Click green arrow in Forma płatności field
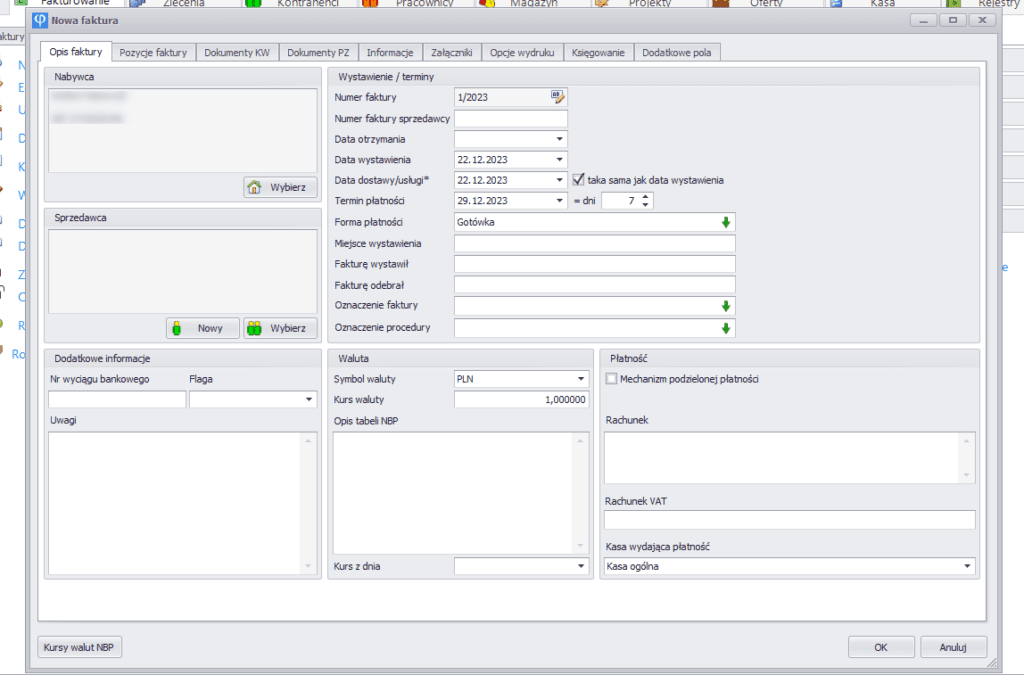 click(726, 222)
